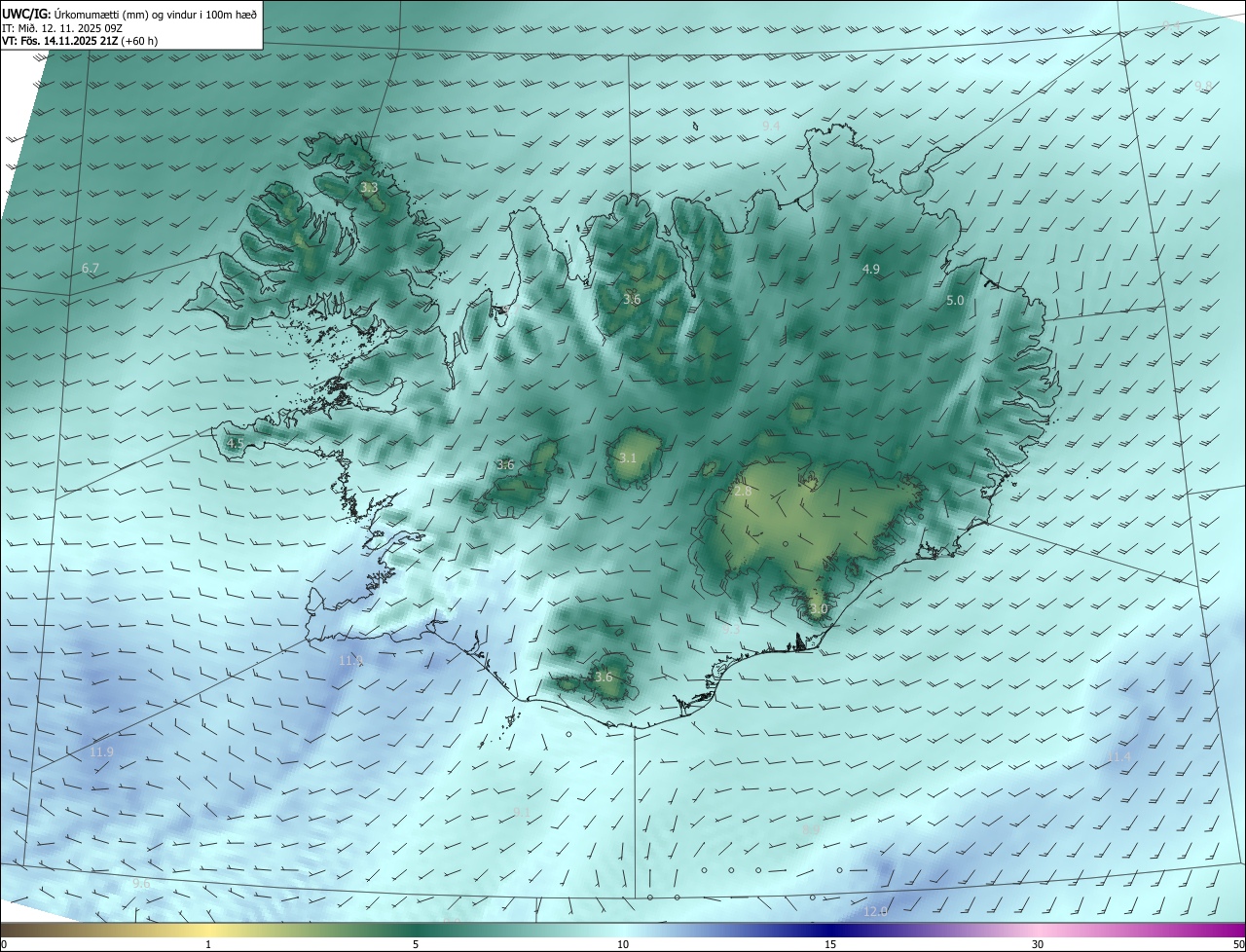Select the colorbar tick label 10
Image resolution: width=1246 pixels, height=952 pixels.
[623, 945]
